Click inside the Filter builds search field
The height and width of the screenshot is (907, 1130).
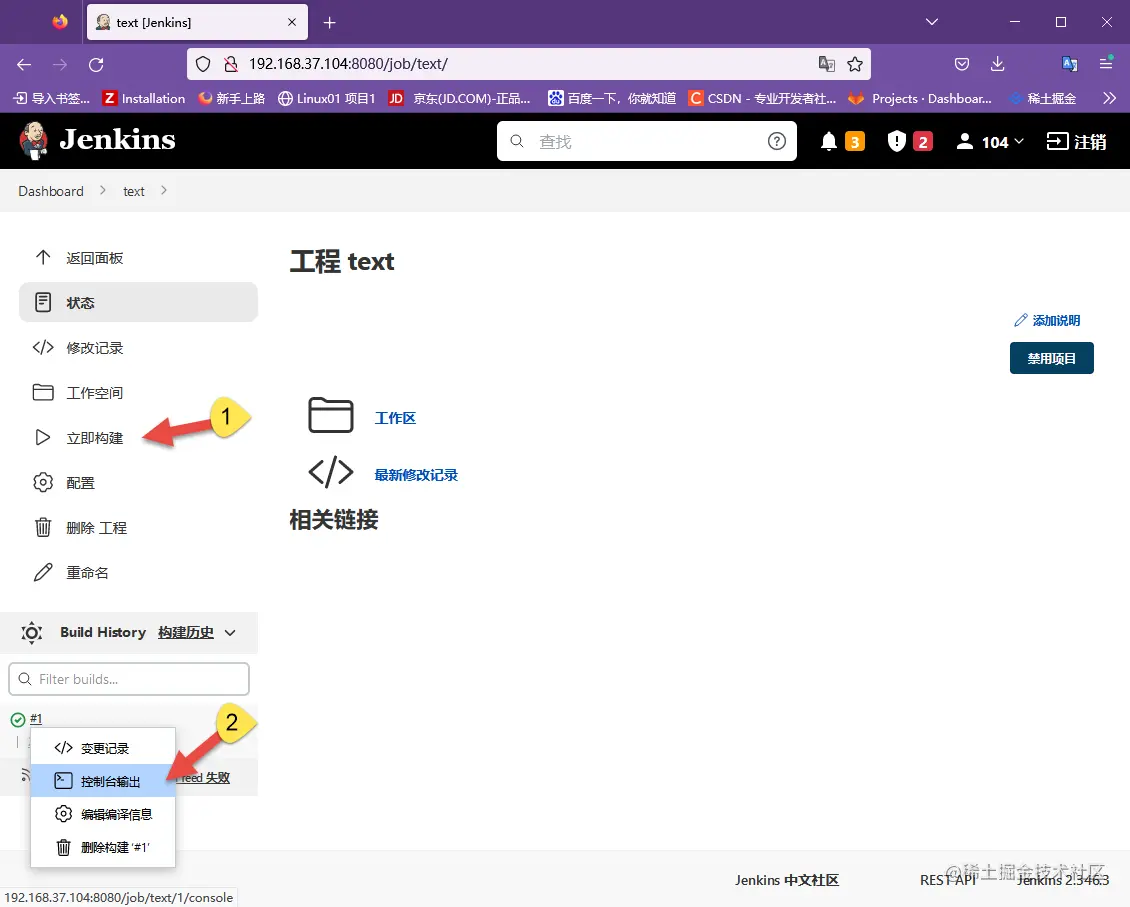click(x=128, y=678)
